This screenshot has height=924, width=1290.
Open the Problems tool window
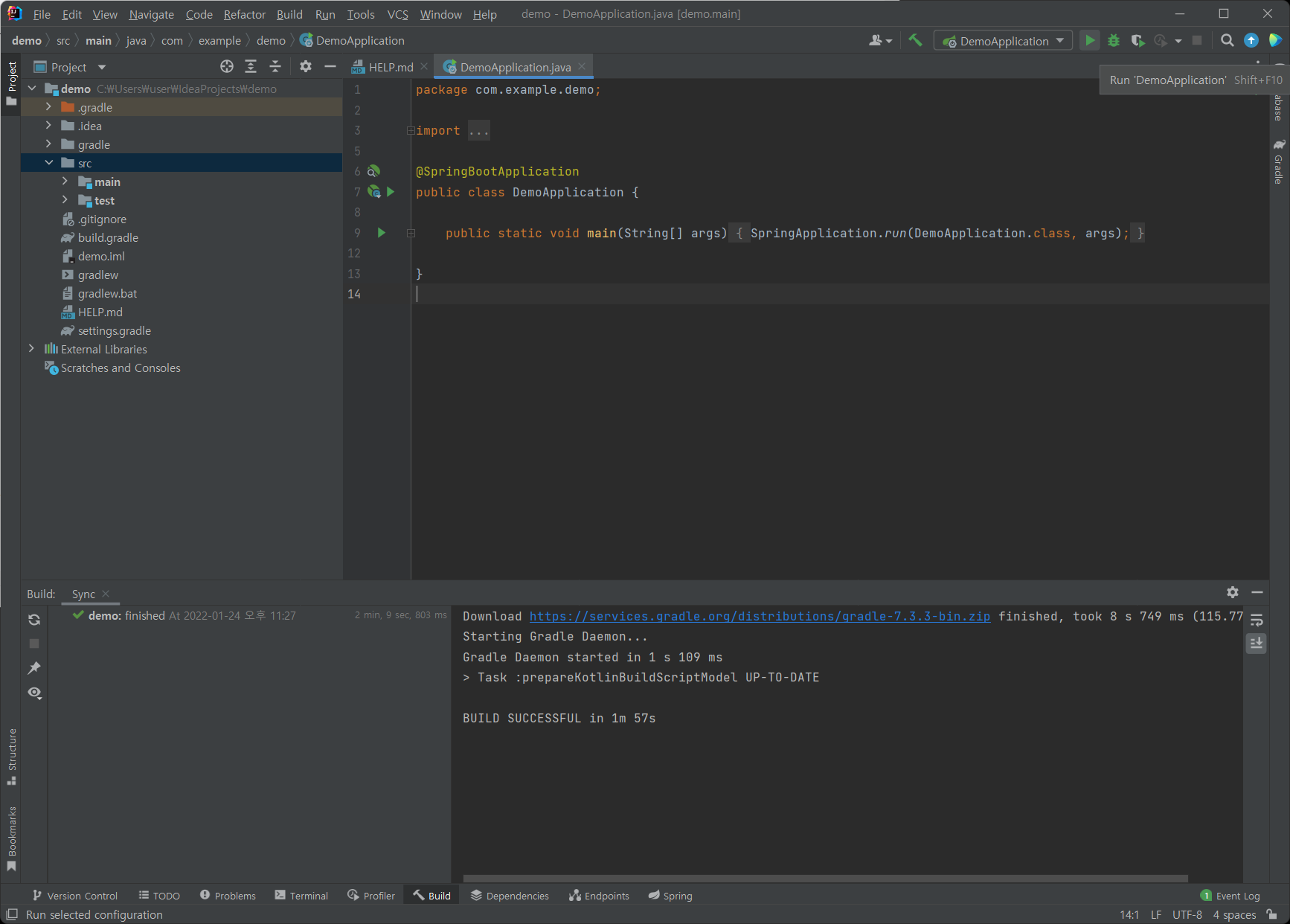[228, 896]
